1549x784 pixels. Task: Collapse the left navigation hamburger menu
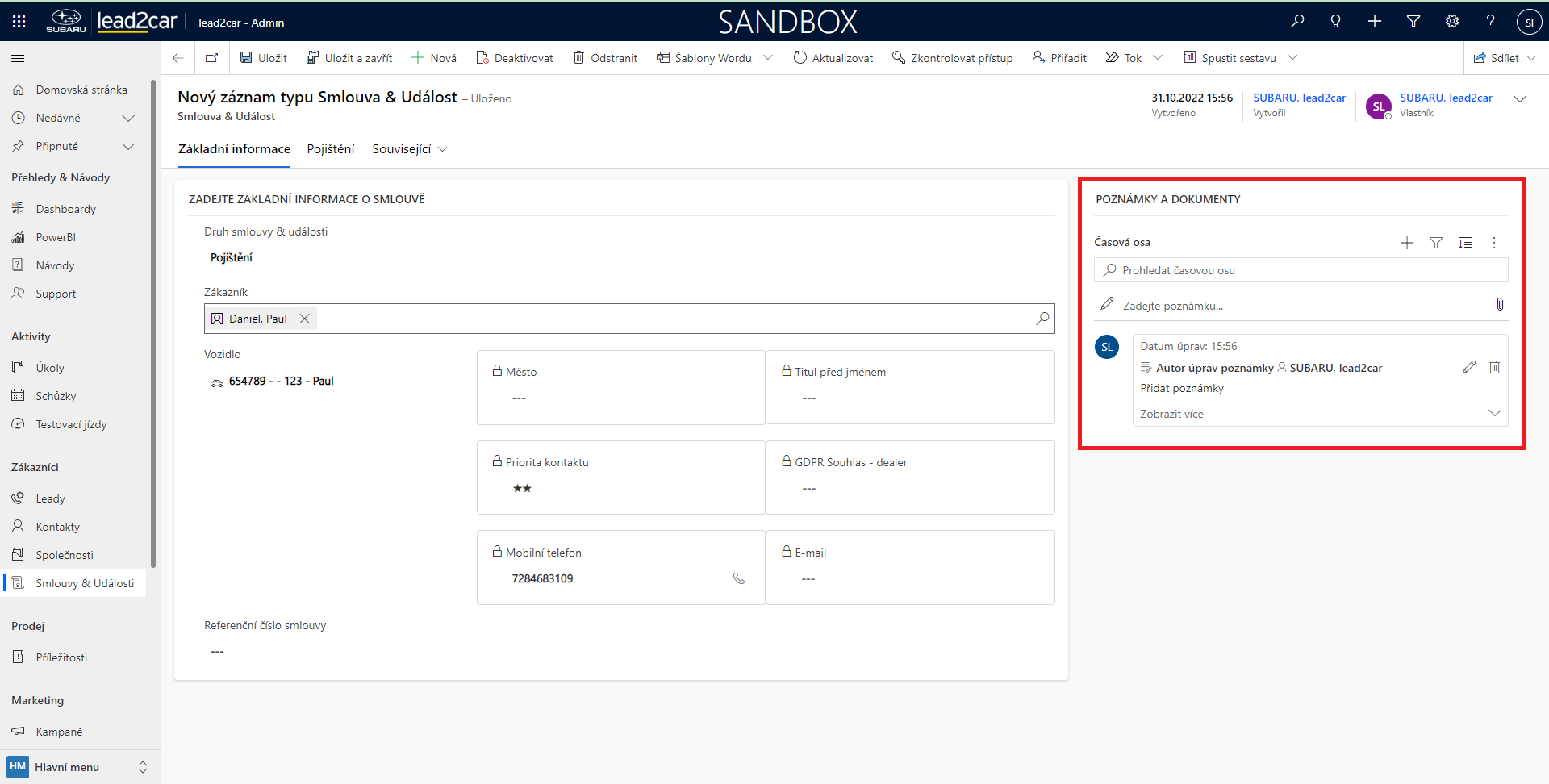pos(18,58)
